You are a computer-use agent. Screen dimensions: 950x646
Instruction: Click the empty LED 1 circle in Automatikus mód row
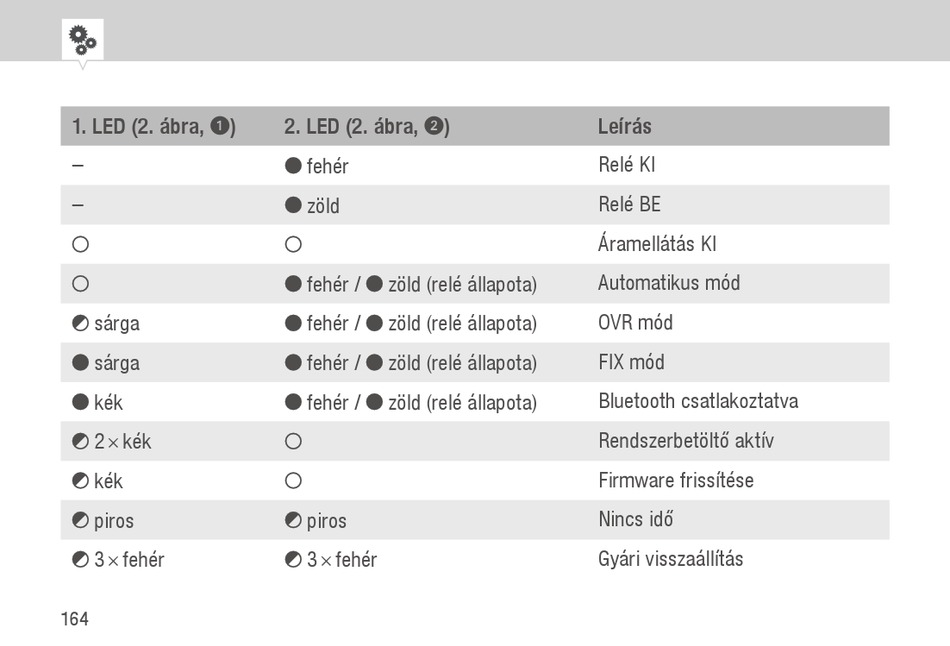(81, 284)
